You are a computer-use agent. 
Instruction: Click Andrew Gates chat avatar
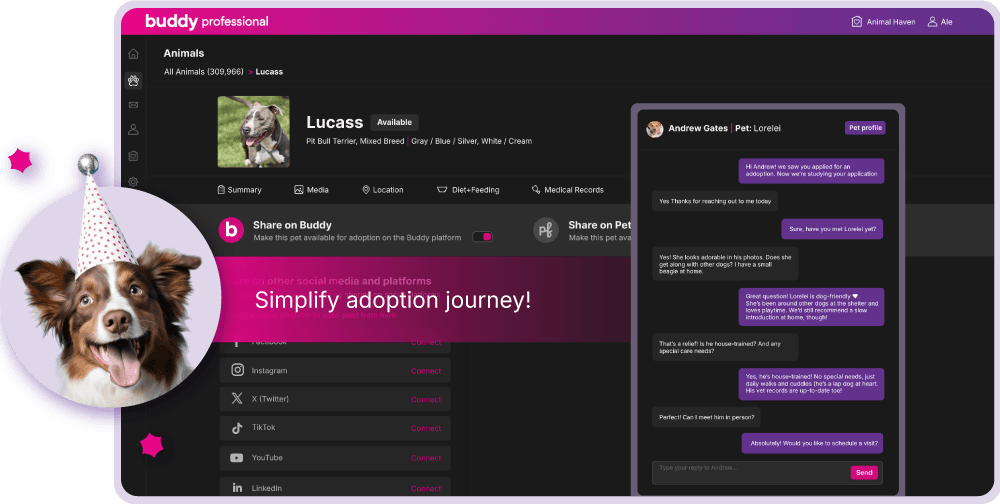[x=654, y=129]
